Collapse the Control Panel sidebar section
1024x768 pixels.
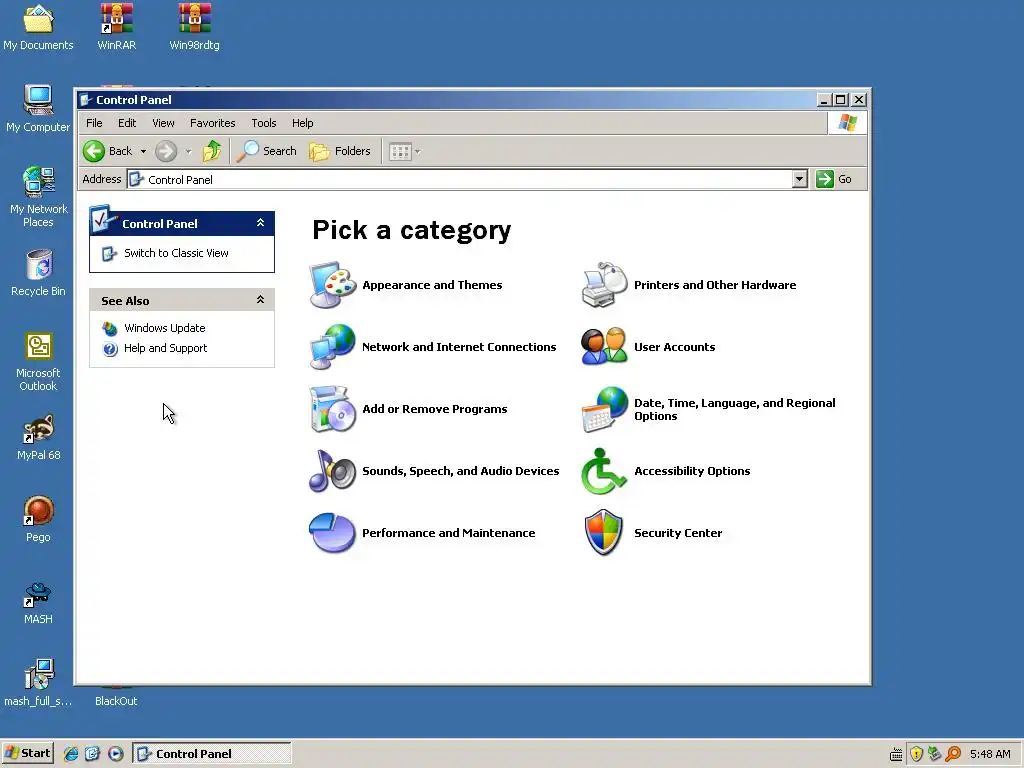[260, 223]
